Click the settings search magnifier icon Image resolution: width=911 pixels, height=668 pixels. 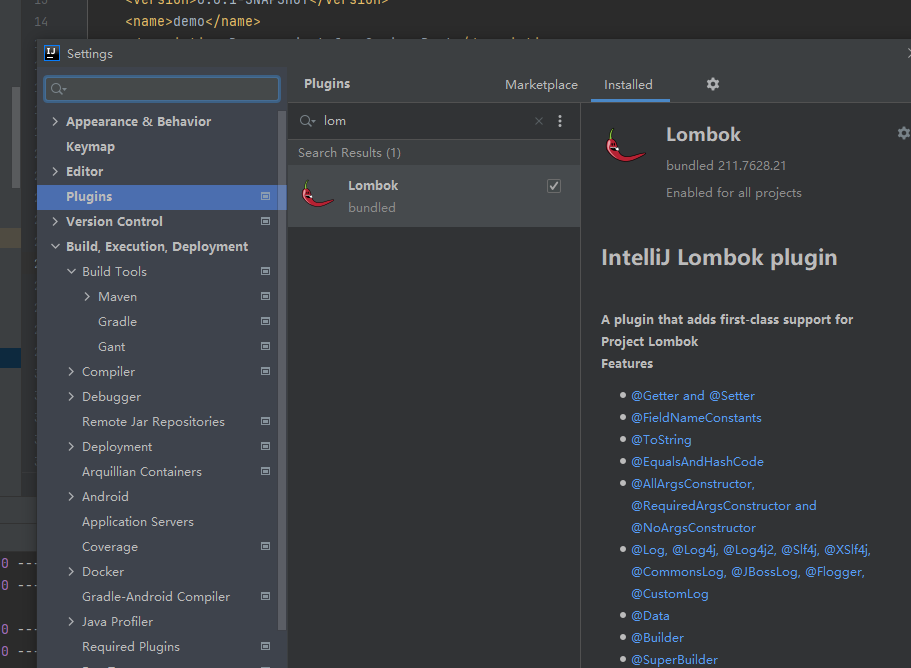point(58,89)
